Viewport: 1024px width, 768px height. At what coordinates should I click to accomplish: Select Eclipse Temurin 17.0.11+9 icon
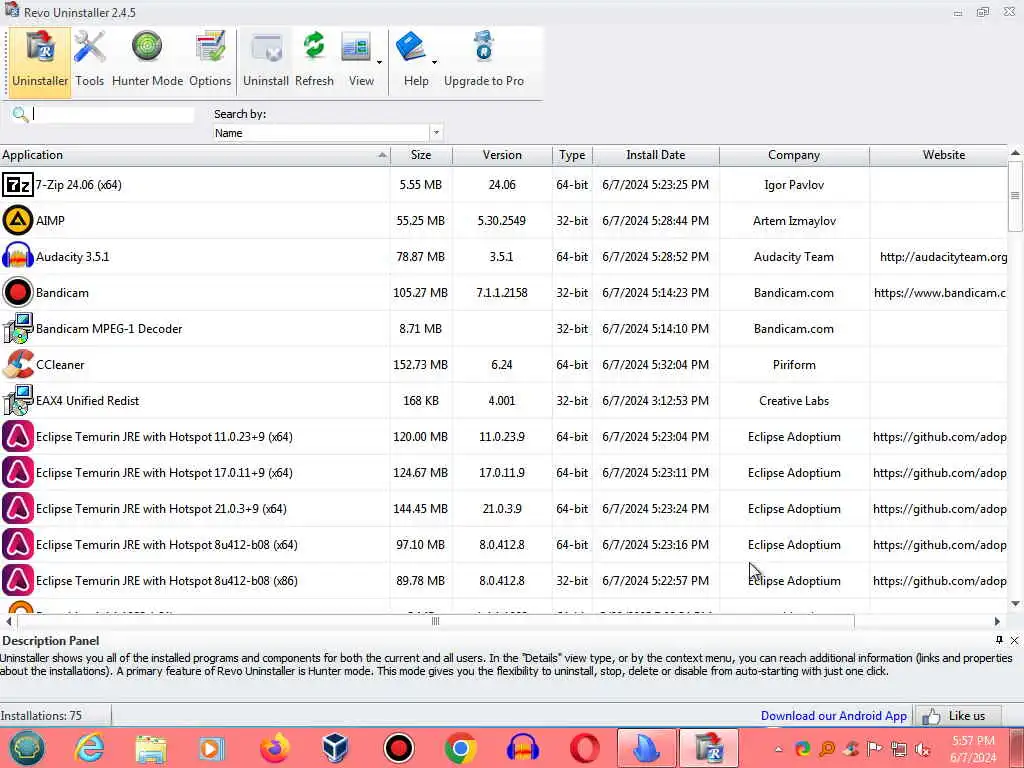tap(18, 473)
